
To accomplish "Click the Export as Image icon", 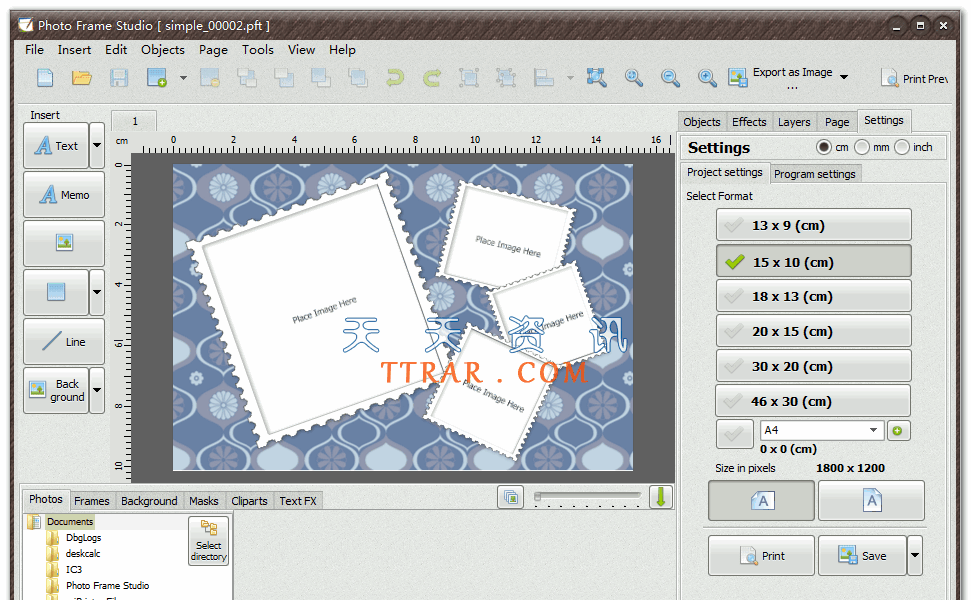I will 738,78.
